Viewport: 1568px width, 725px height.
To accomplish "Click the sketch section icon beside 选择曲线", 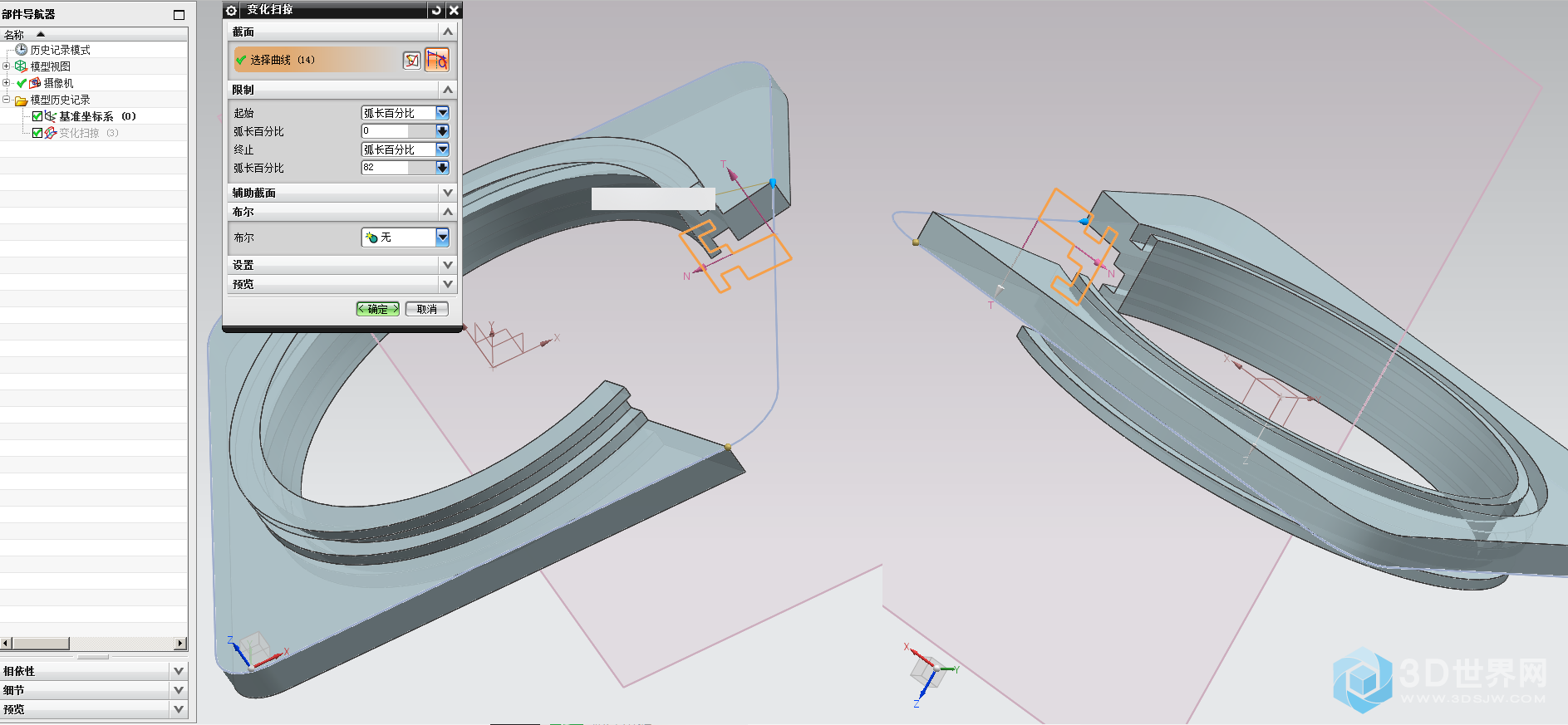I will (x=412, y=60).
